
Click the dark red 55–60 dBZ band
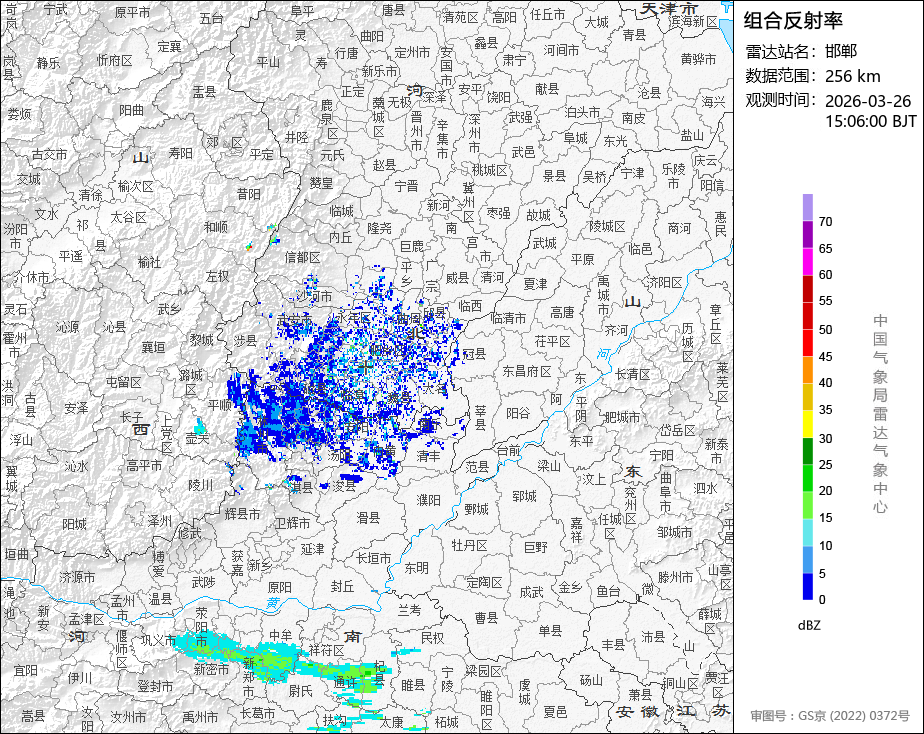click(x=807, y=289)
